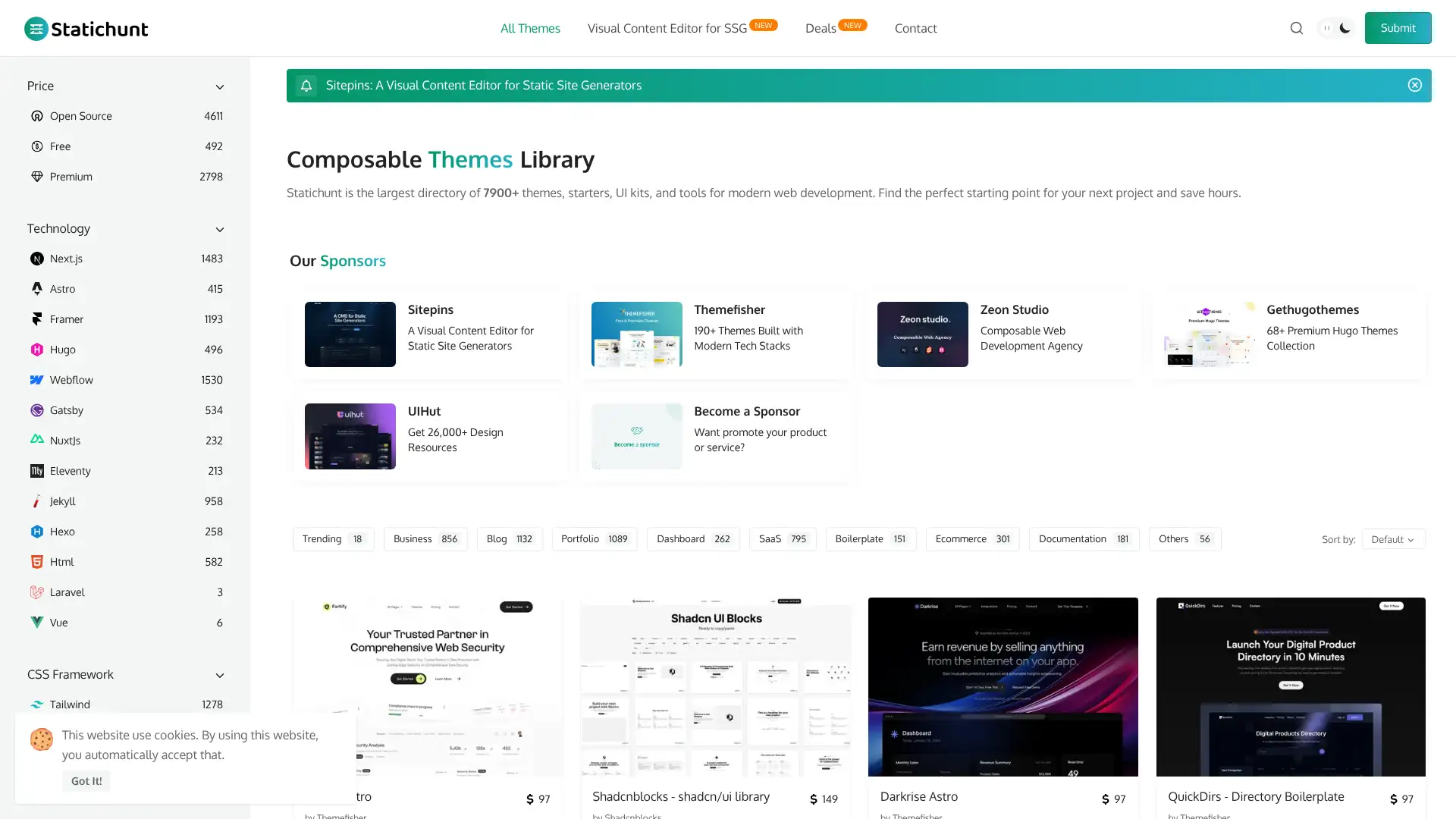The height and width of the screenshot is (819, 1456).
Task: Click the Eleventy technology icon
Action: tap(36, 471)
